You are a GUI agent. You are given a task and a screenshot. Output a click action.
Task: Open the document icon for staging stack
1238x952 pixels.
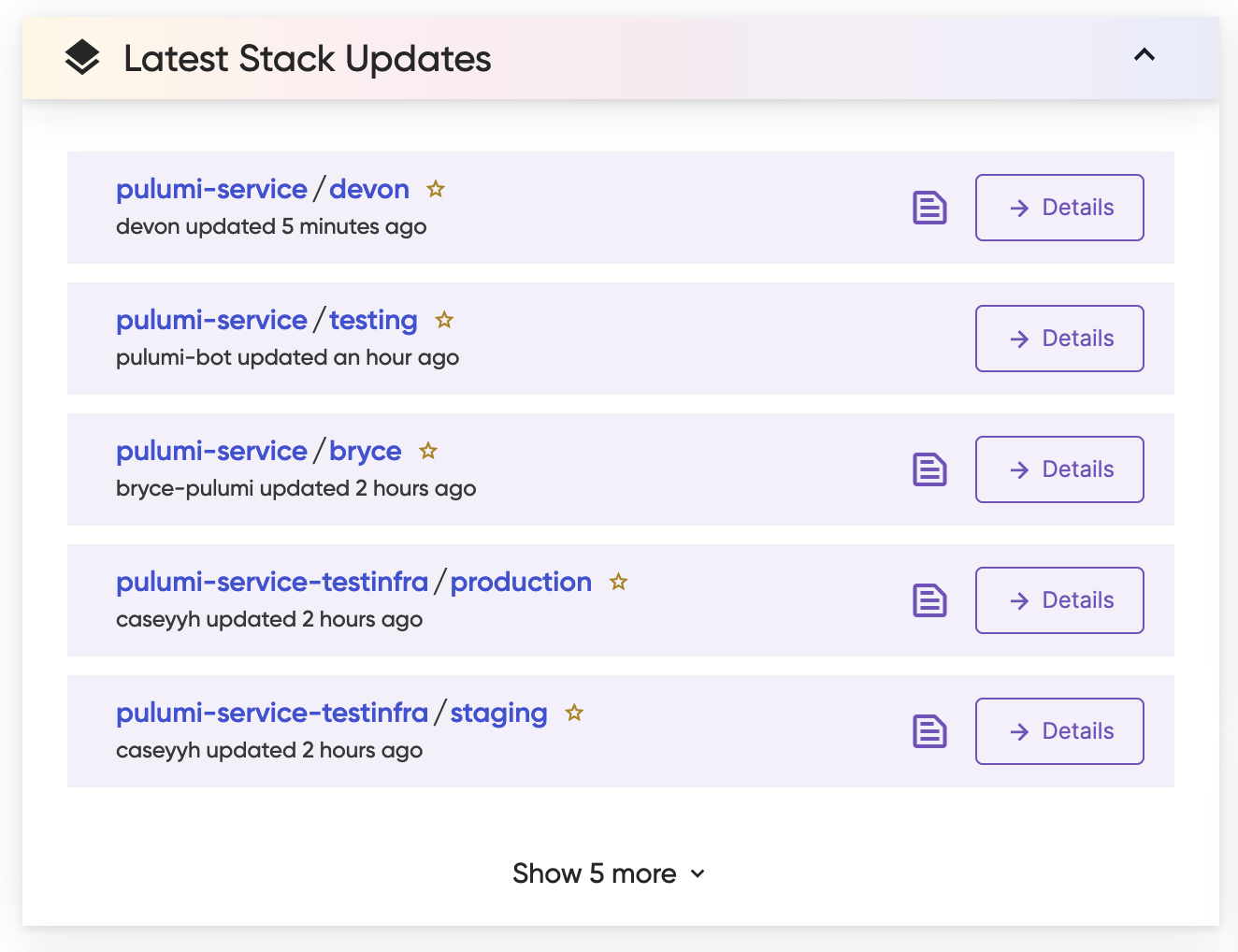(x=929, y=731)
